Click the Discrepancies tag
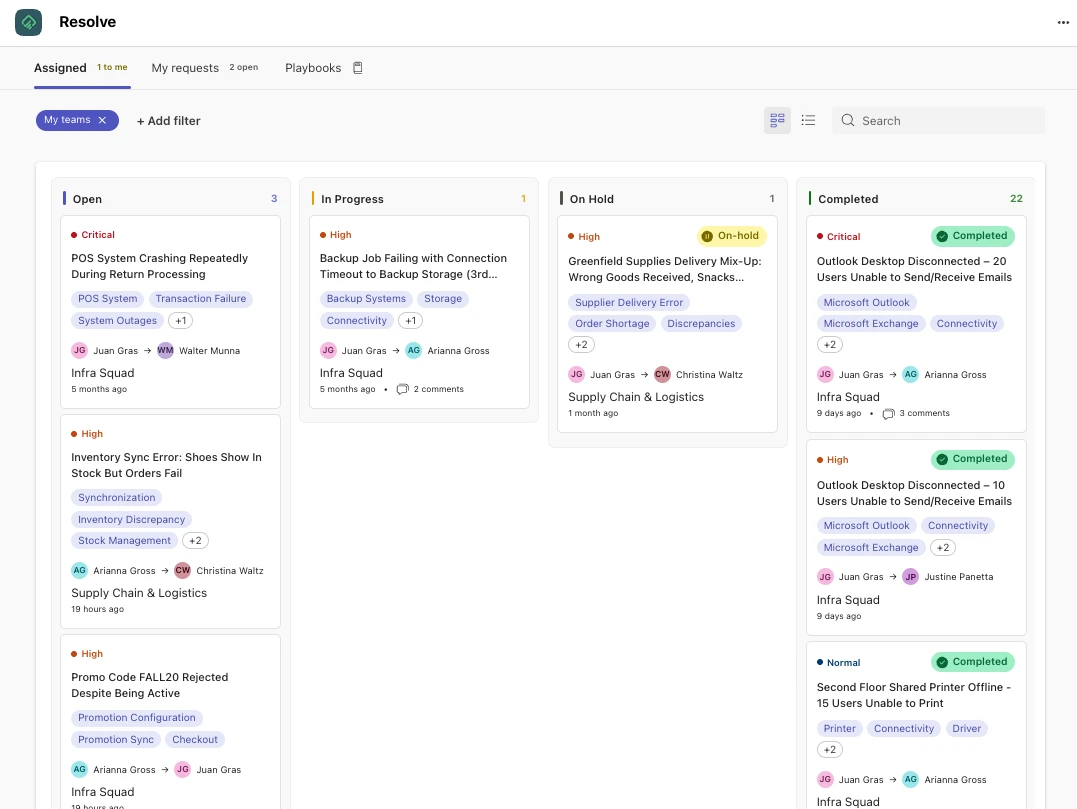 coord(701,323)
